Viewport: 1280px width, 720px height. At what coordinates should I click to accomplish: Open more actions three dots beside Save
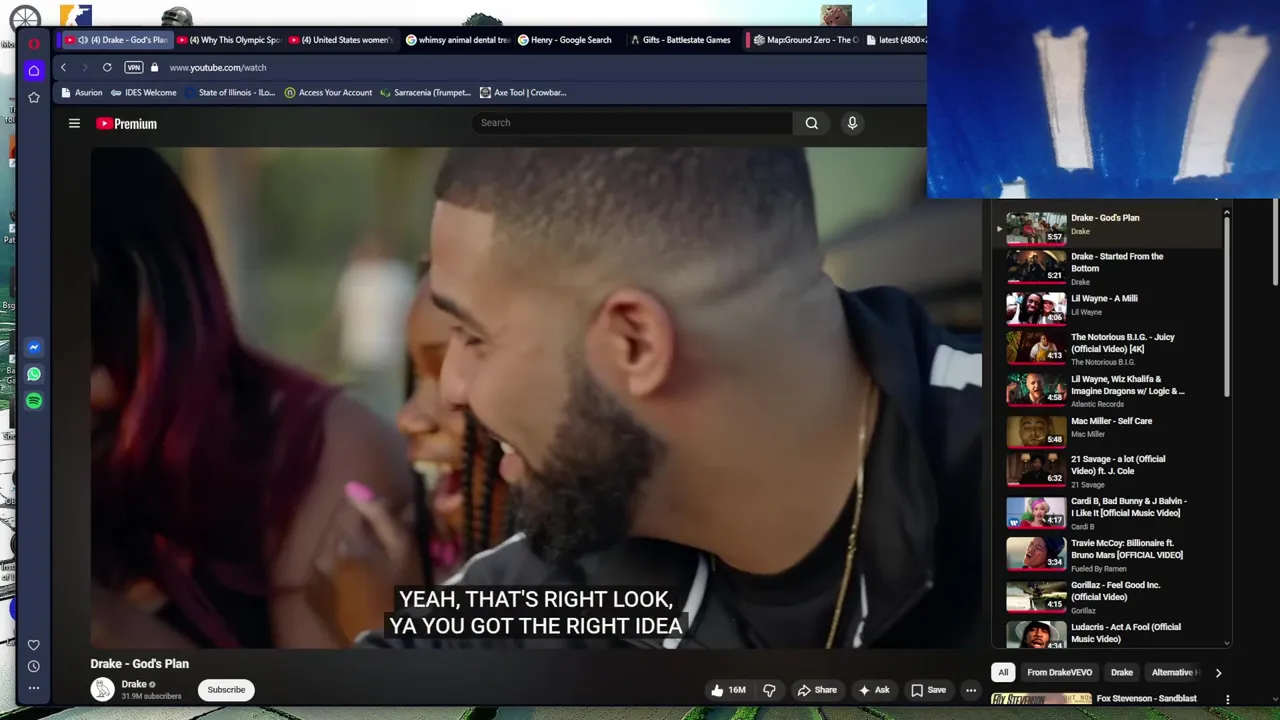click(x=970, y=690)
